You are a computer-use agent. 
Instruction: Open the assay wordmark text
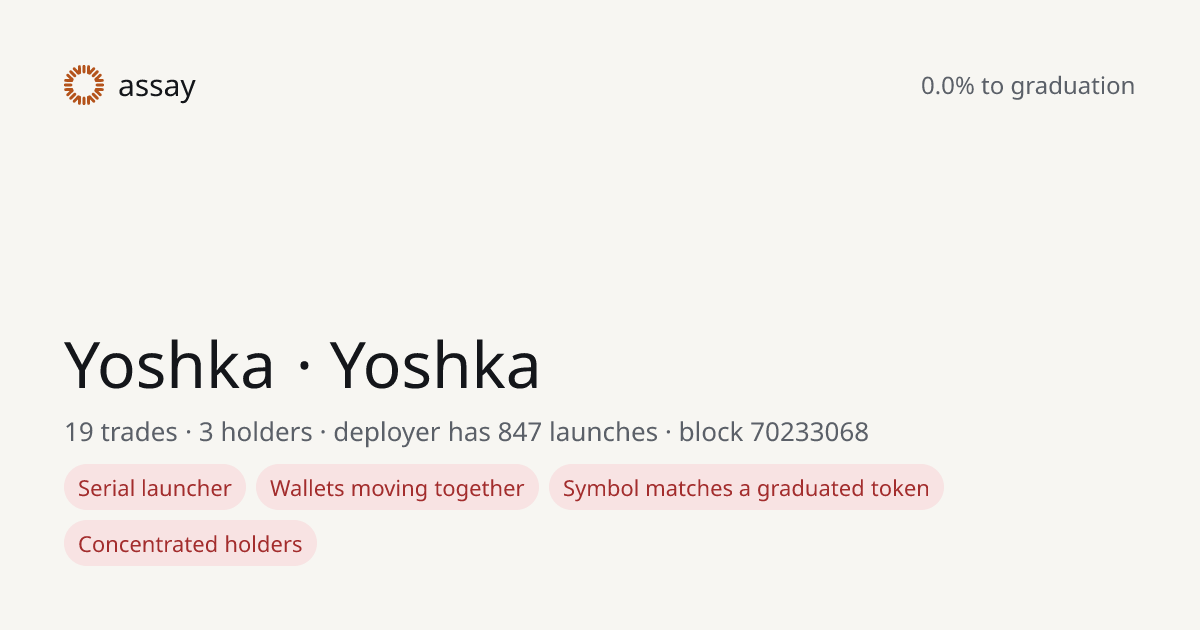click(157, 87)
